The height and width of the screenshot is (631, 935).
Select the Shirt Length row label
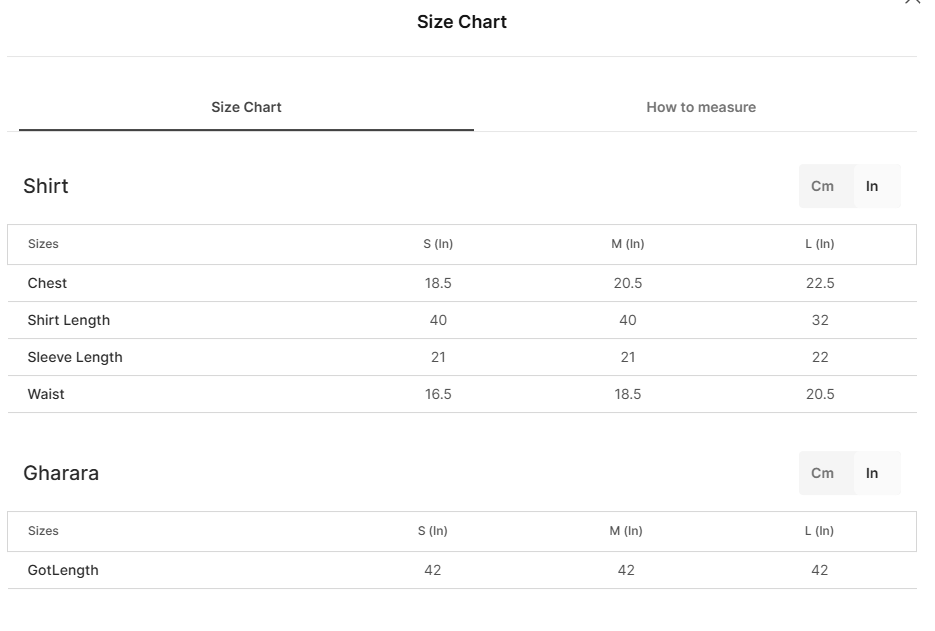coord(69,320)
